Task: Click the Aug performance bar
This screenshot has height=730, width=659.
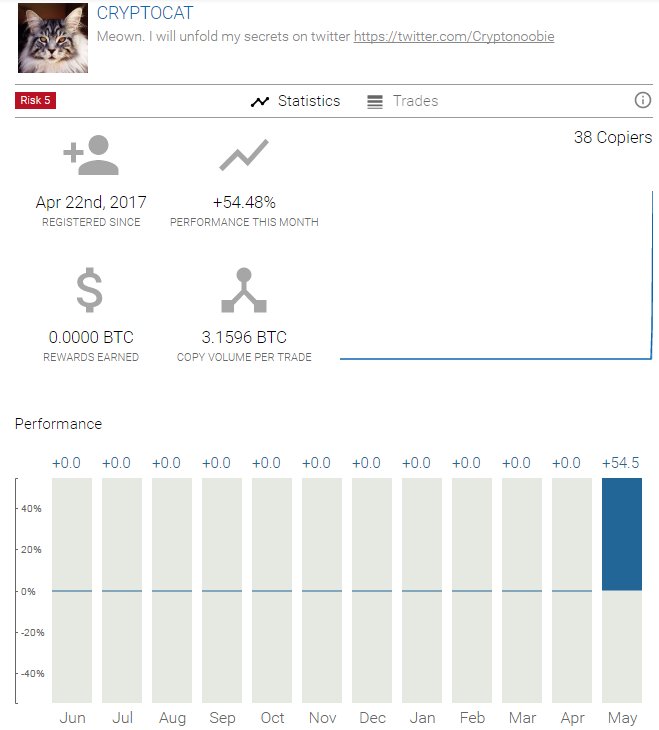Action: coord(172,590)
